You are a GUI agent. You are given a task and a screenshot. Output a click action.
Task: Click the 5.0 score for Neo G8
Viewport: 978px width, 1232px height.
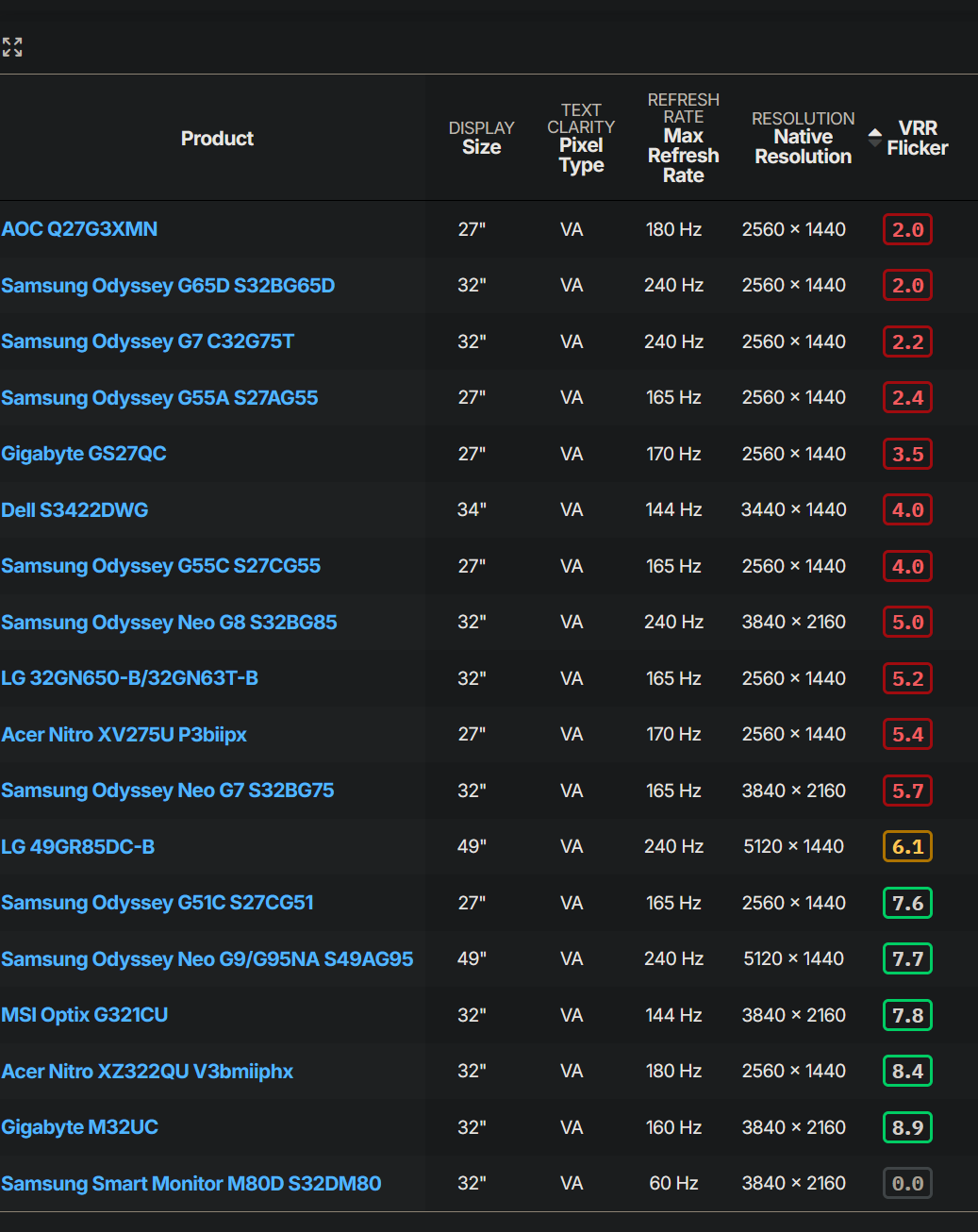[x=907, y=623]
